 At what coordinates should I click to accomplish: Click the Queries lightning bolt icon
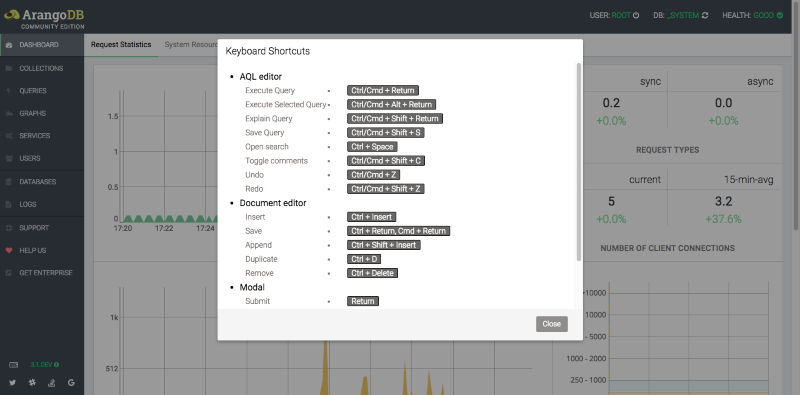9,91
